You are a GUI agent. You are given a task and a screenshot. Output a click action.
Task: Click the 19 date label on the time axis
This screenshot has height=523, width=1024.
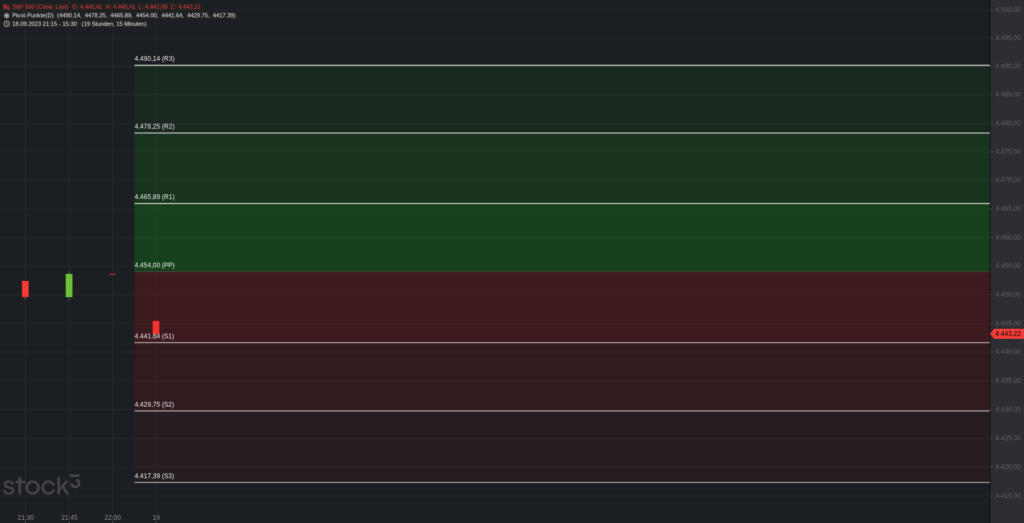point(156,518)
